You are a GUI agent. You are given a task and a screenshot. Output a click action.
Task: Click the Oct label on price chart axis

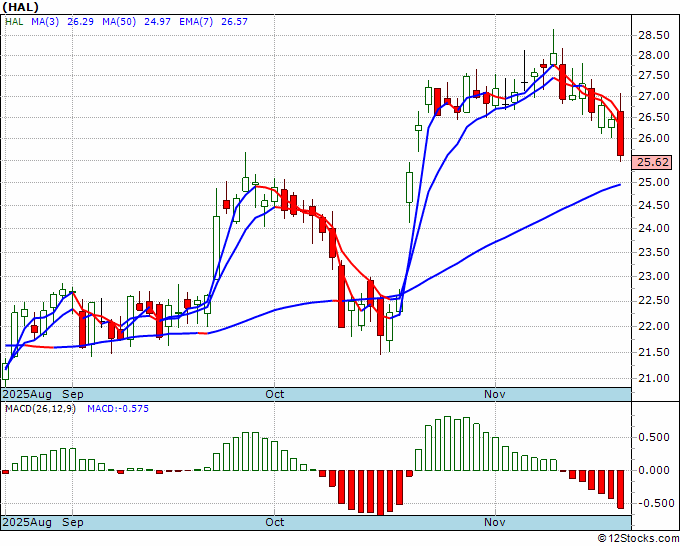(x=275, y=394)
